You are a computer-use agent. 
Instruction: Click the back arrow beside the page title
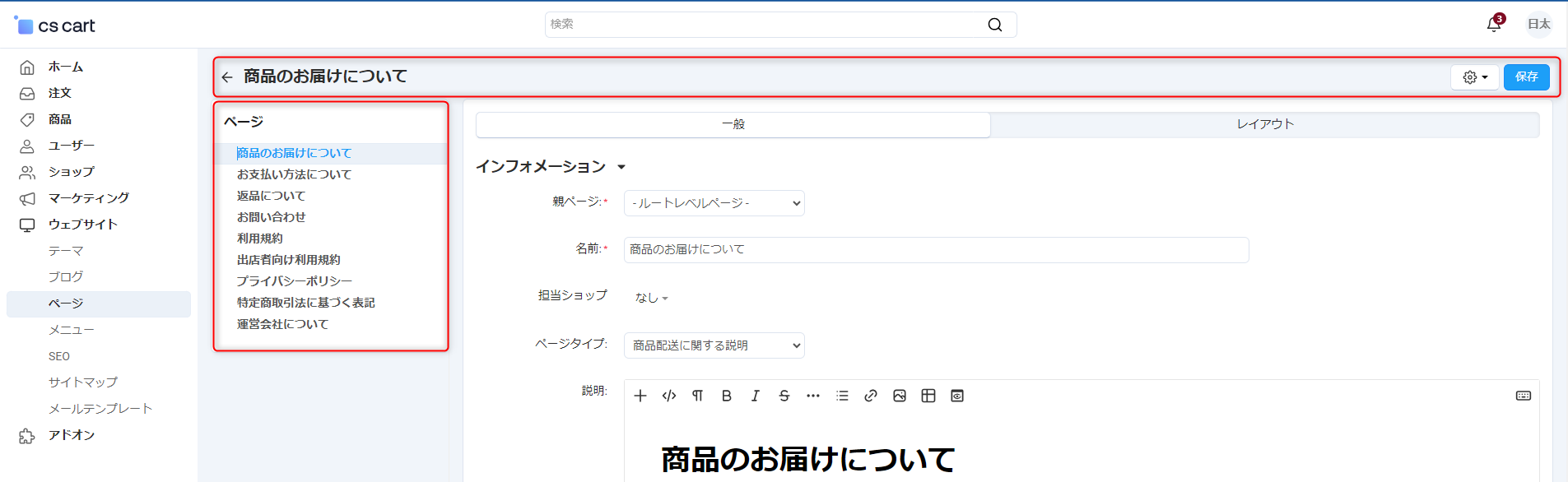(x=227, y=77)
